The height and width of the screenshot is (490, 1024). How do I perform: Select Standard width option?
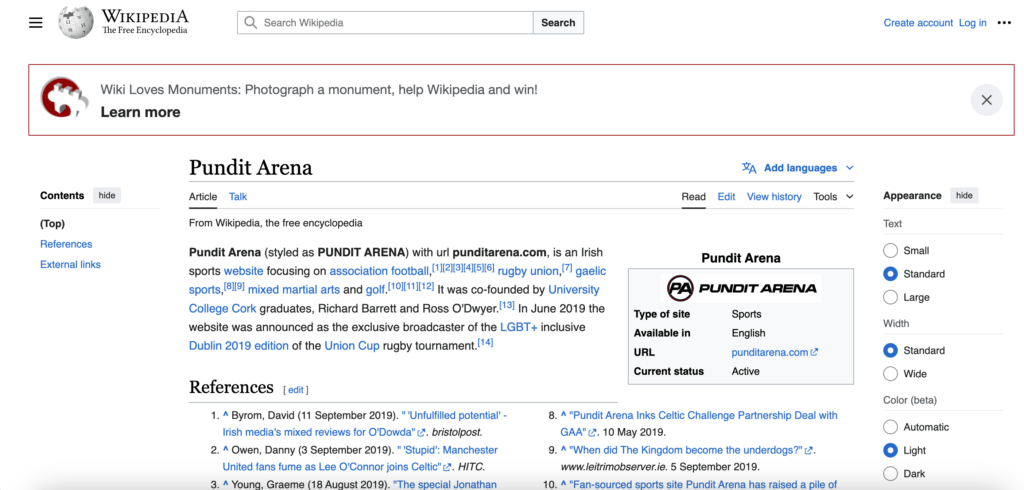(x=890, y=350)
